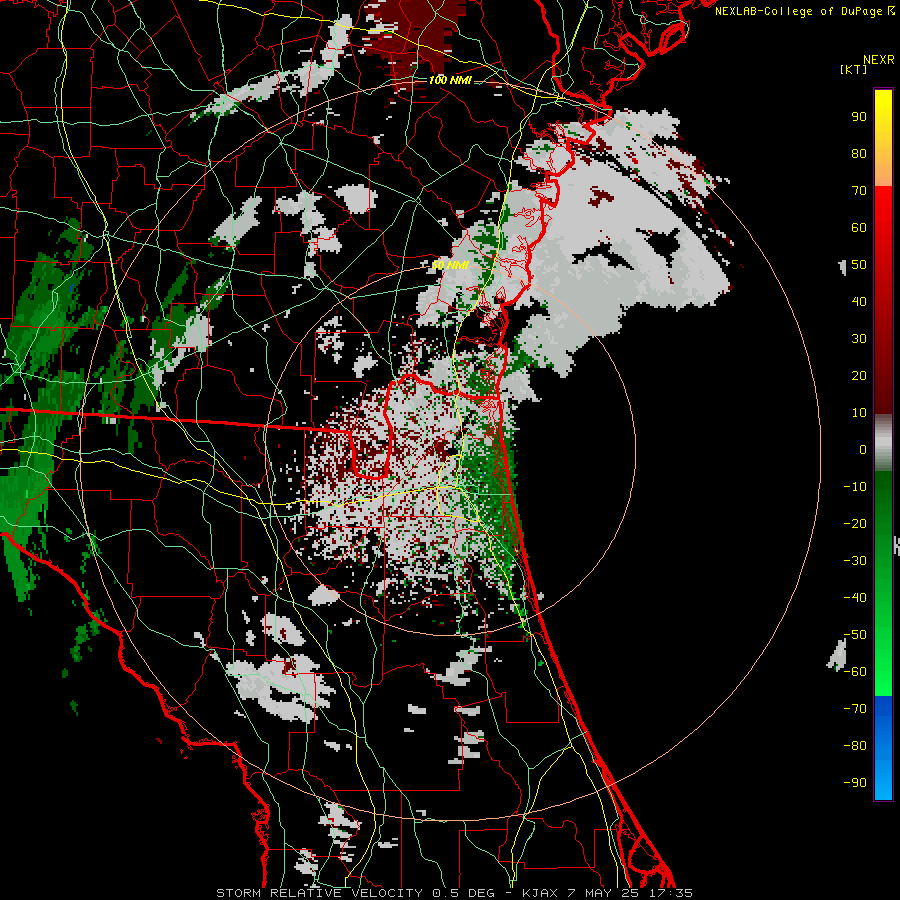Select the positive 20 scale value
The image size is (900, 900).
click(859, 376)
